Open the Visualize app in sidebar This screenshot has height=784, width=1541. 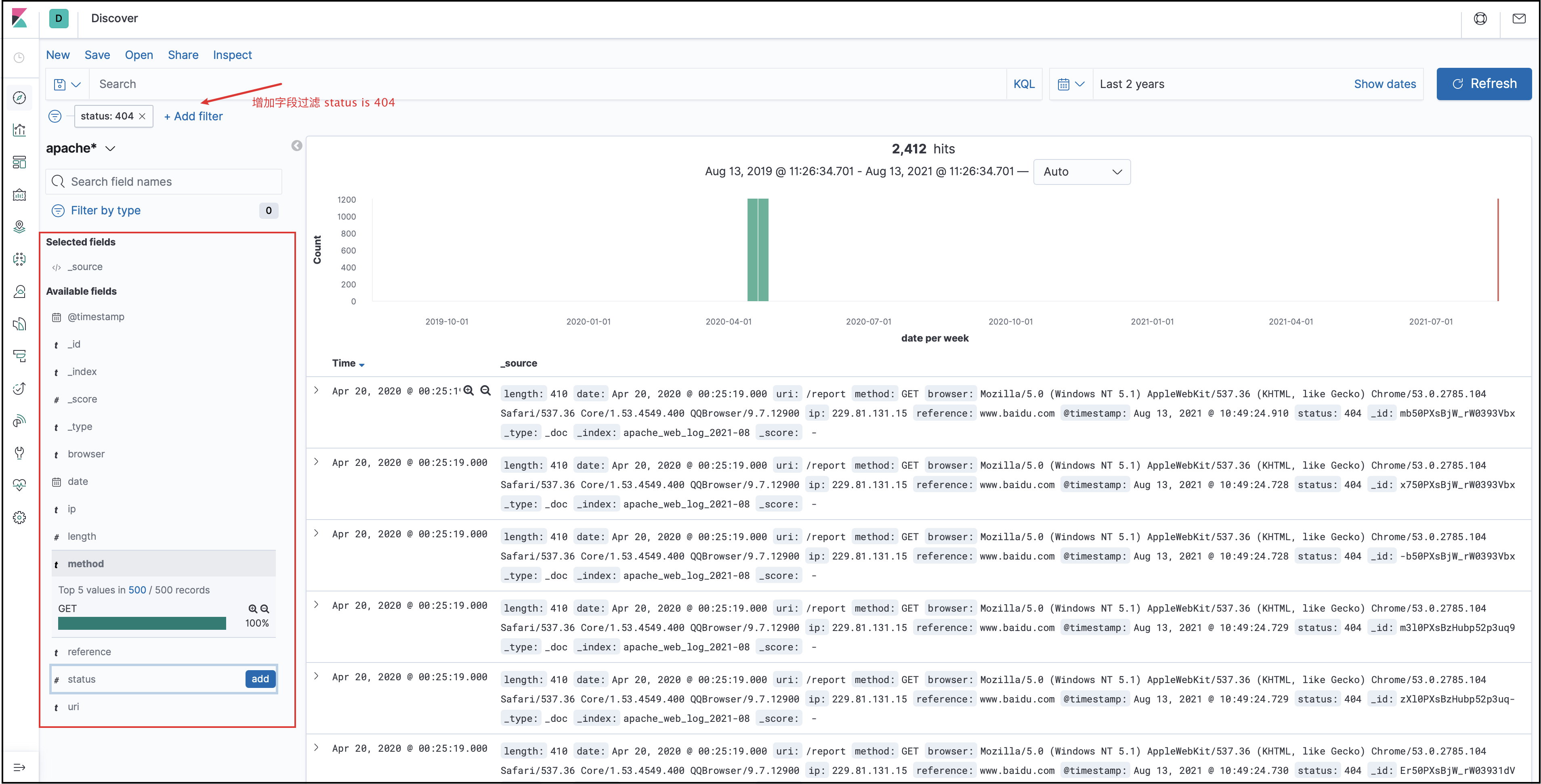19,130
